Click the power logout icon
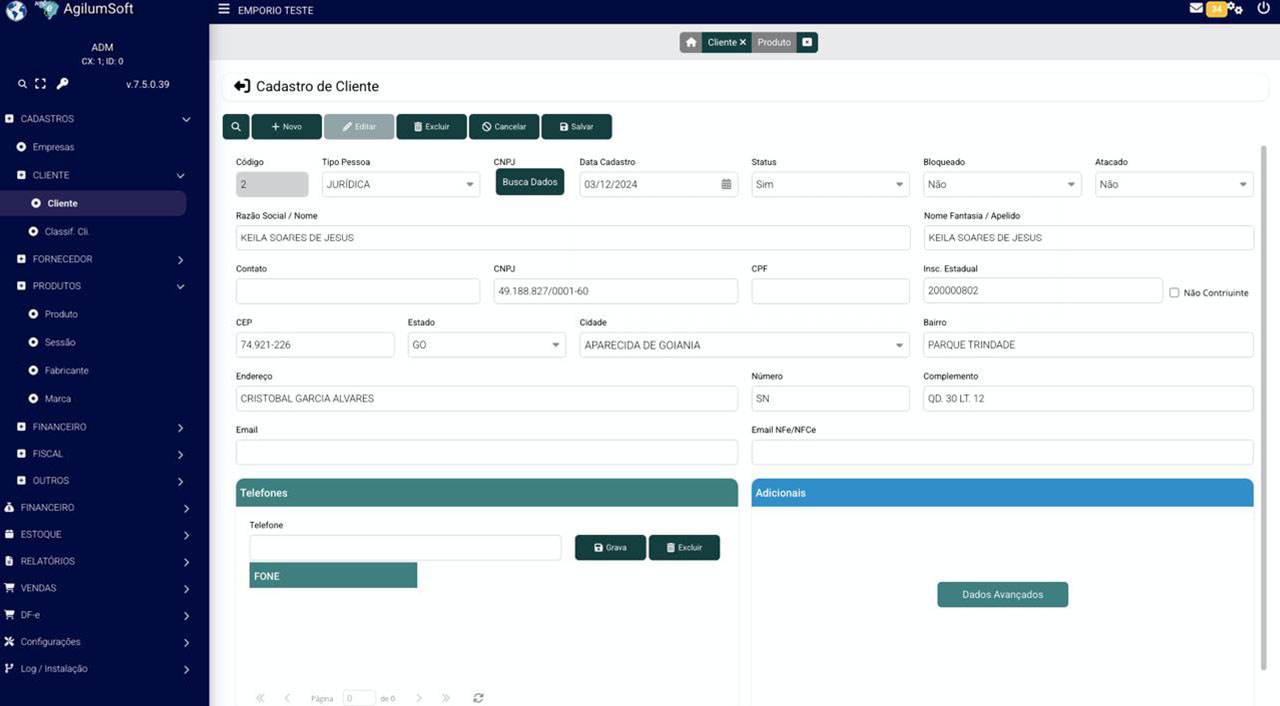The width and height of the screenshot is (1280, 706). [x=1263, y=9]
